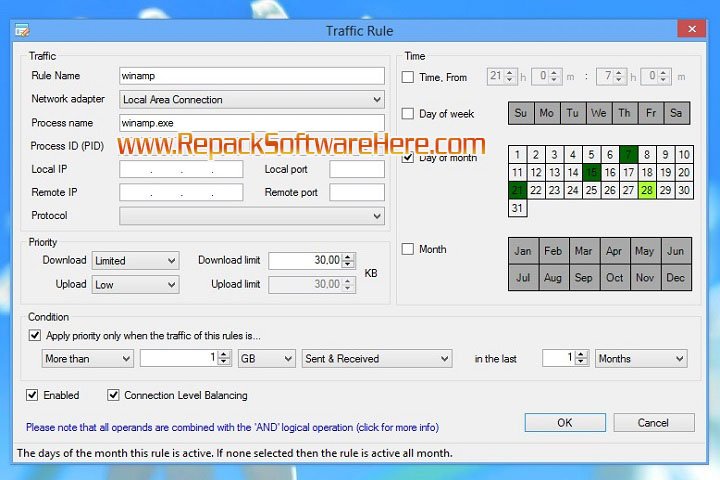Deselect day 15 in month grid
Image resolution: width=720 pixels, height=480 pixels.
591,172
